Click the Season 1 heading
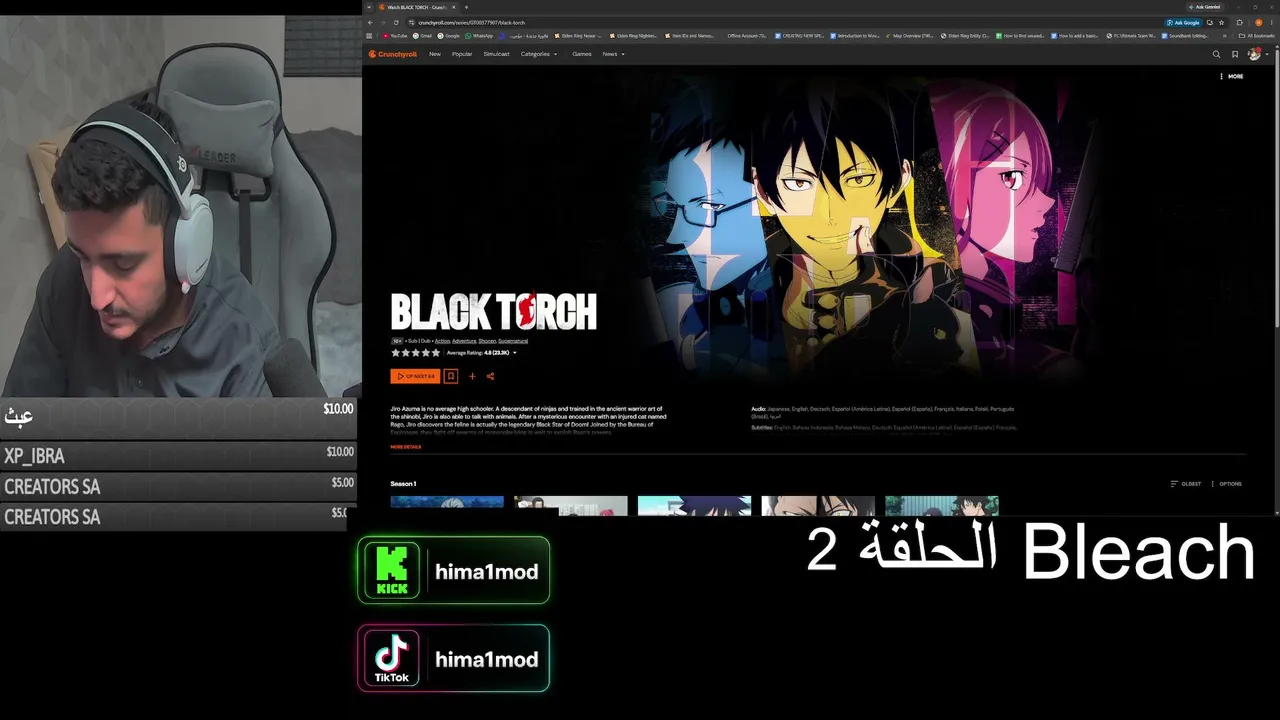 point(403,484)
